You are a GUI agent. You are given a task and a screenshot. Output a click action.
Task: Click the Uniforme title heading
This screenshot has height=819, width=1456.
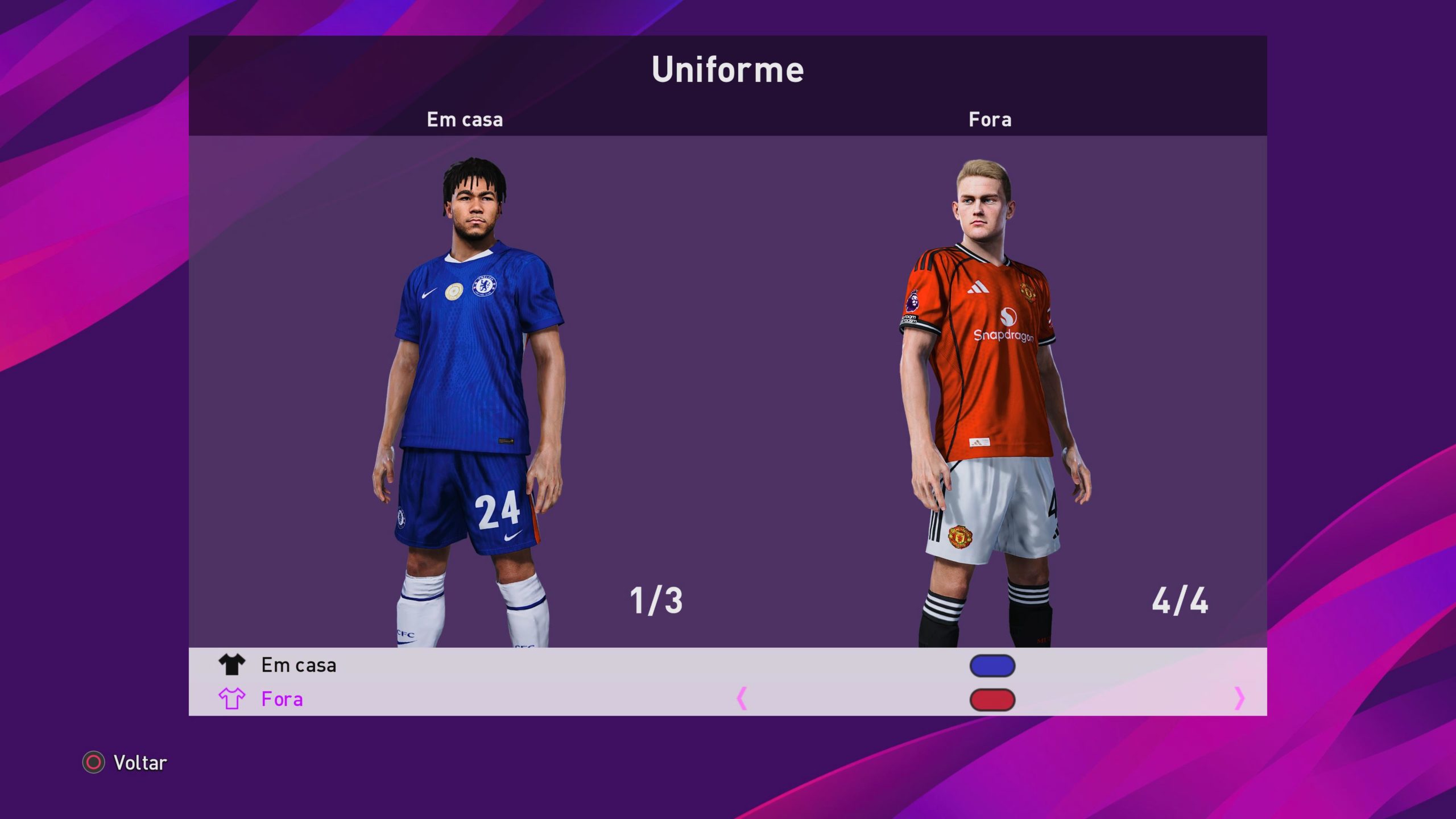point(727,69)
